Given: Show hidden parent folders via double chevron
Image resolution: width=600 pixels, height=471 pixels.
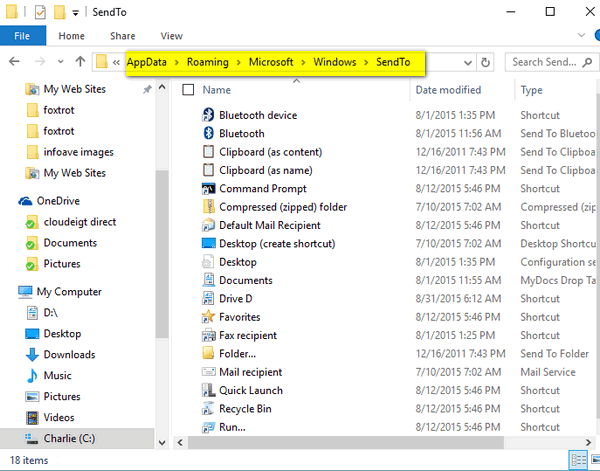Looking at the screenshot, I should pos(116,62).
